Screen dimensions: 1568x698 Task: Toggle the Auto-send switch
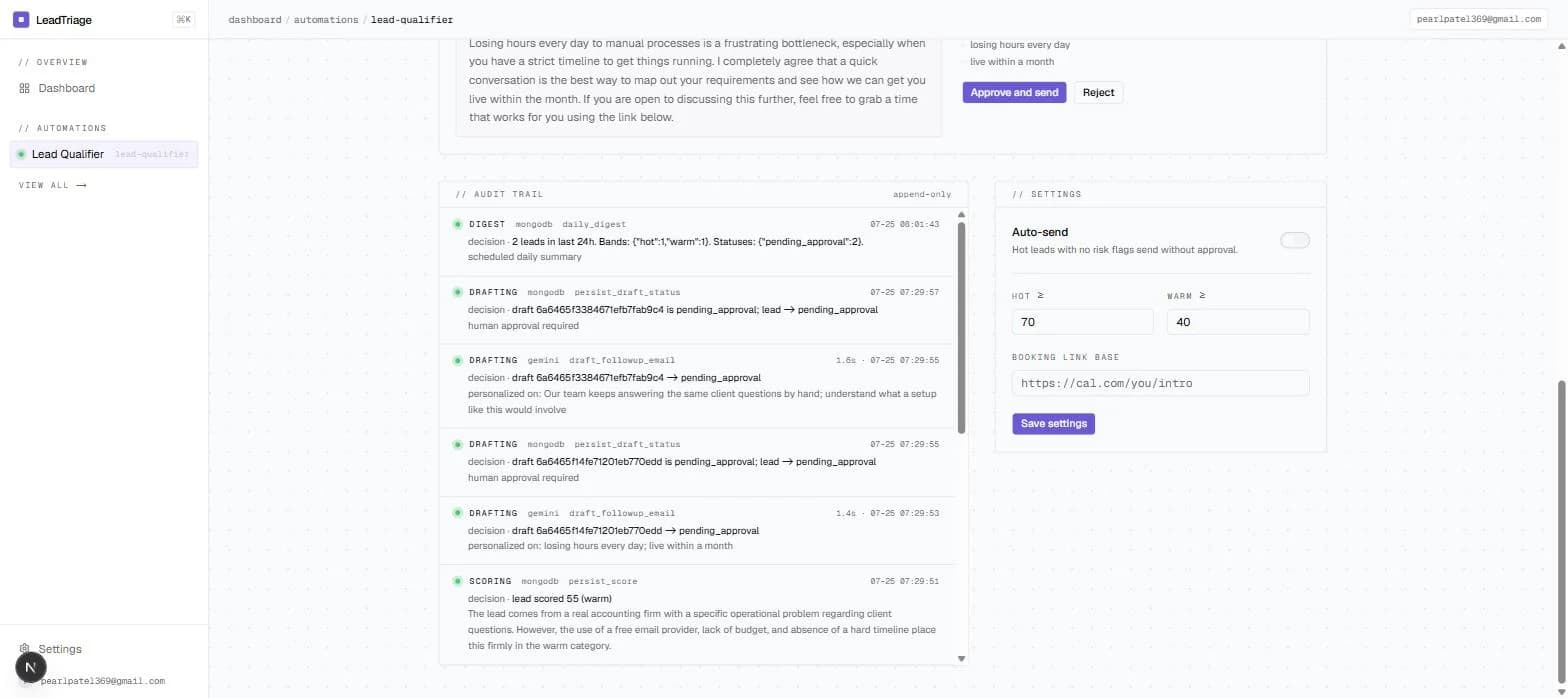1294,240
